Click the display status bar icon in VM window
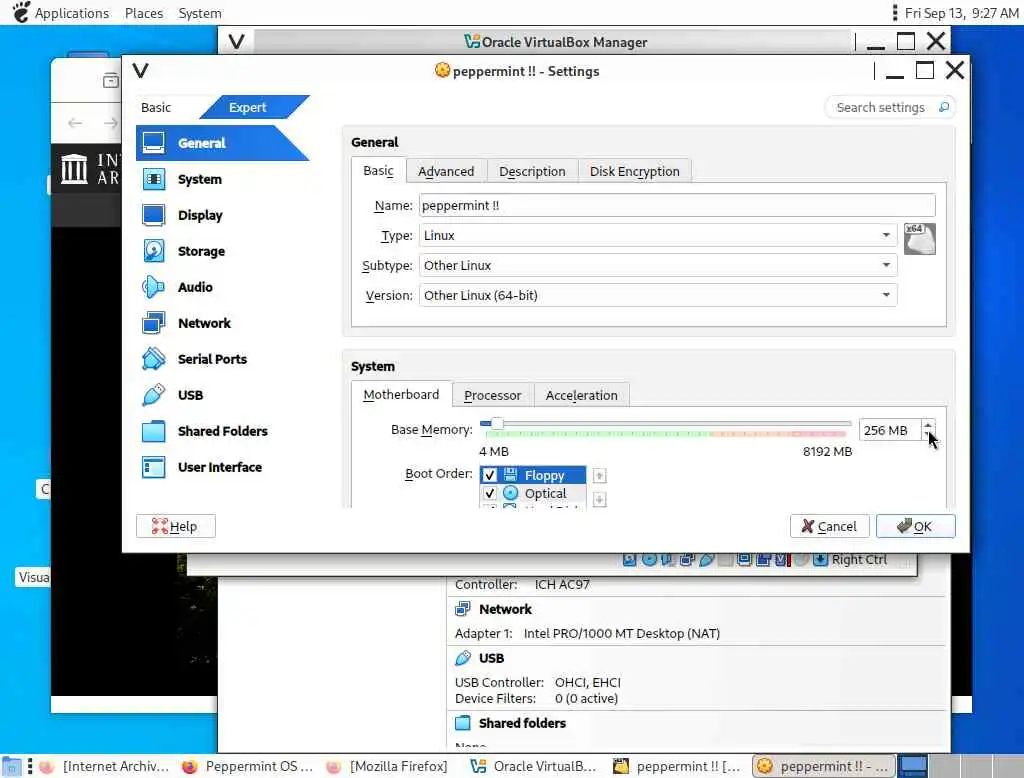Viewport: 1024px width, 778px height. (744, 560)
